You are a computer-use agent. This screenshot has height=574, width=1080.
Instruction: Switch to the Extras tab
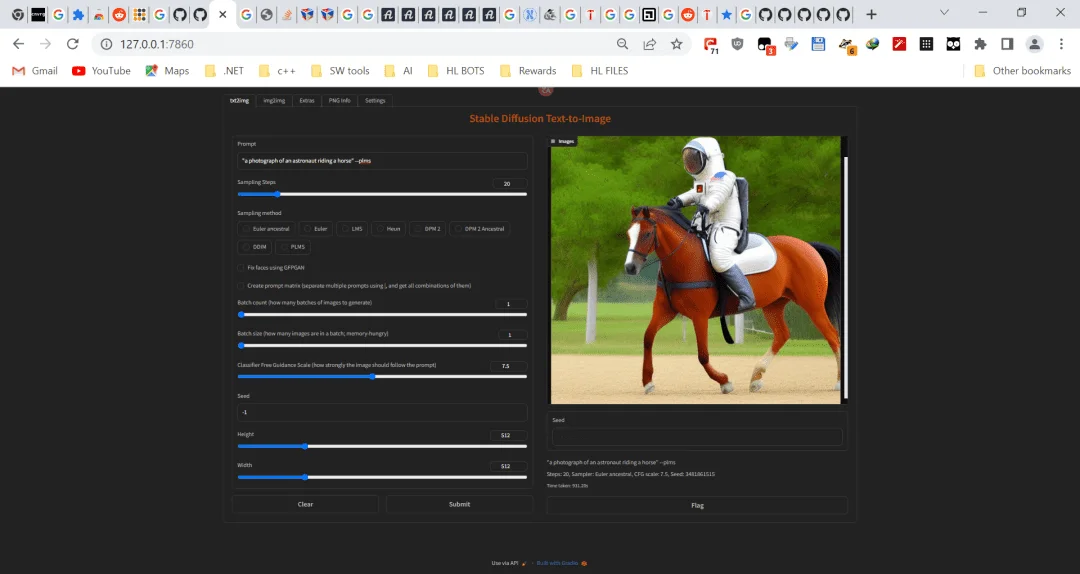307,101
